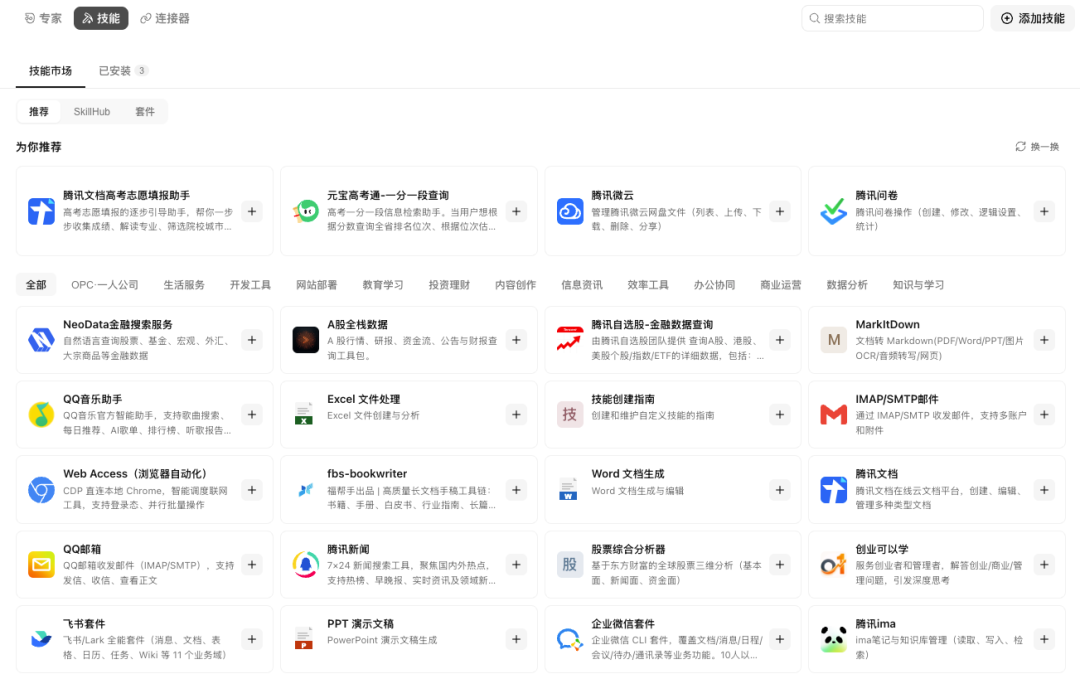Open the 腾讯微云 cloud icon

pyautogui.click(x=570, y=211)
